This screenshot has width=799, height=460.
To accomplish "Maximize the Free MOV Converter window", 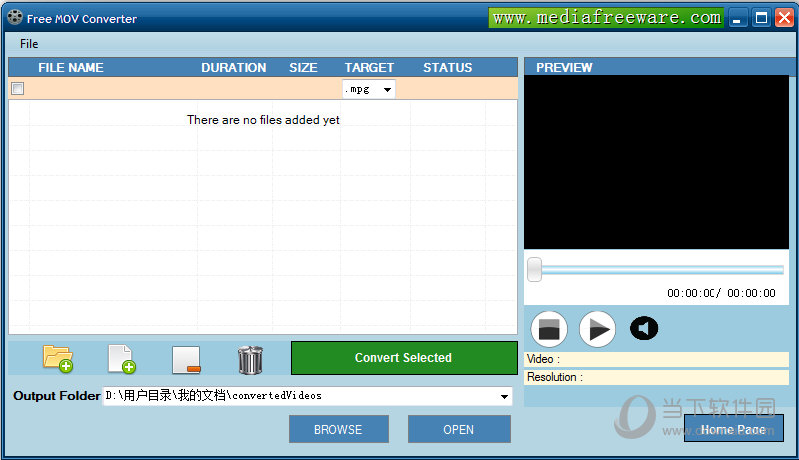I will (x=761, y=18).
